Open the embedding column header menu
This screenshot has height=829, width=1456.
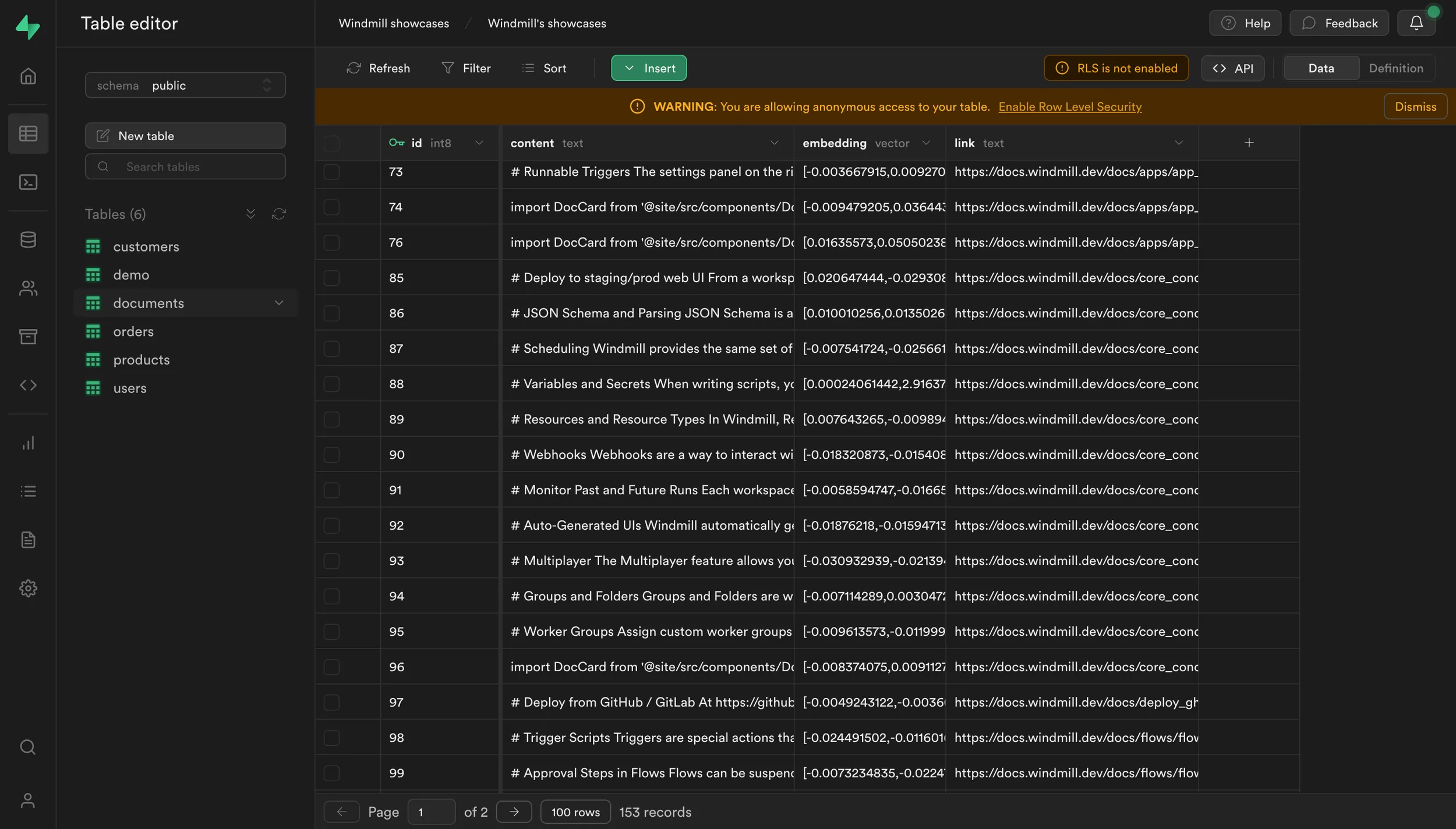click(926, 143)
